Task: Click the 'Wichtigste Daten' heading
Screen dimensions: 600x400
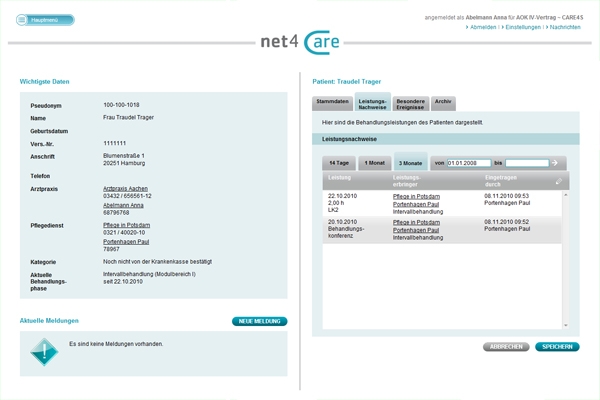Action: 44,82
